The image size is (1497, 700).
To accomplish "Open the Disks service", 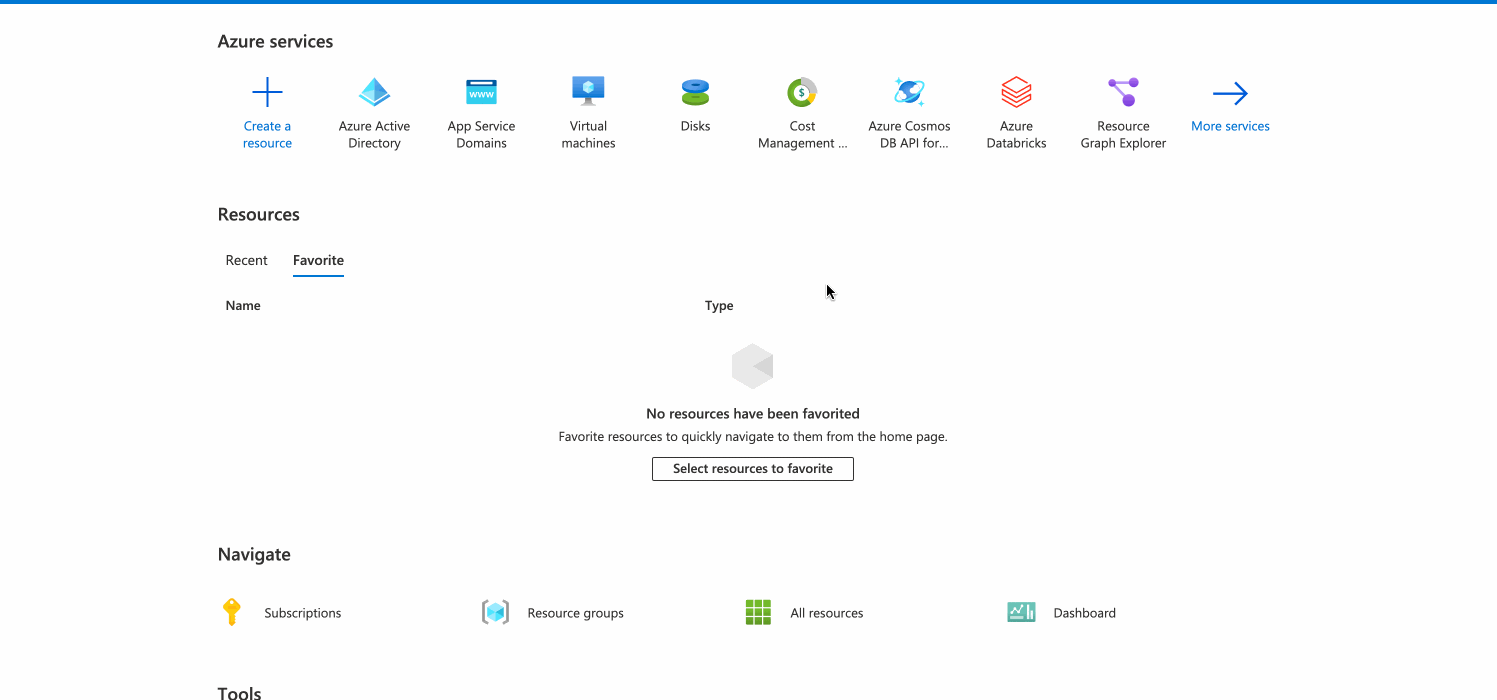I will [x=695, y=110].
